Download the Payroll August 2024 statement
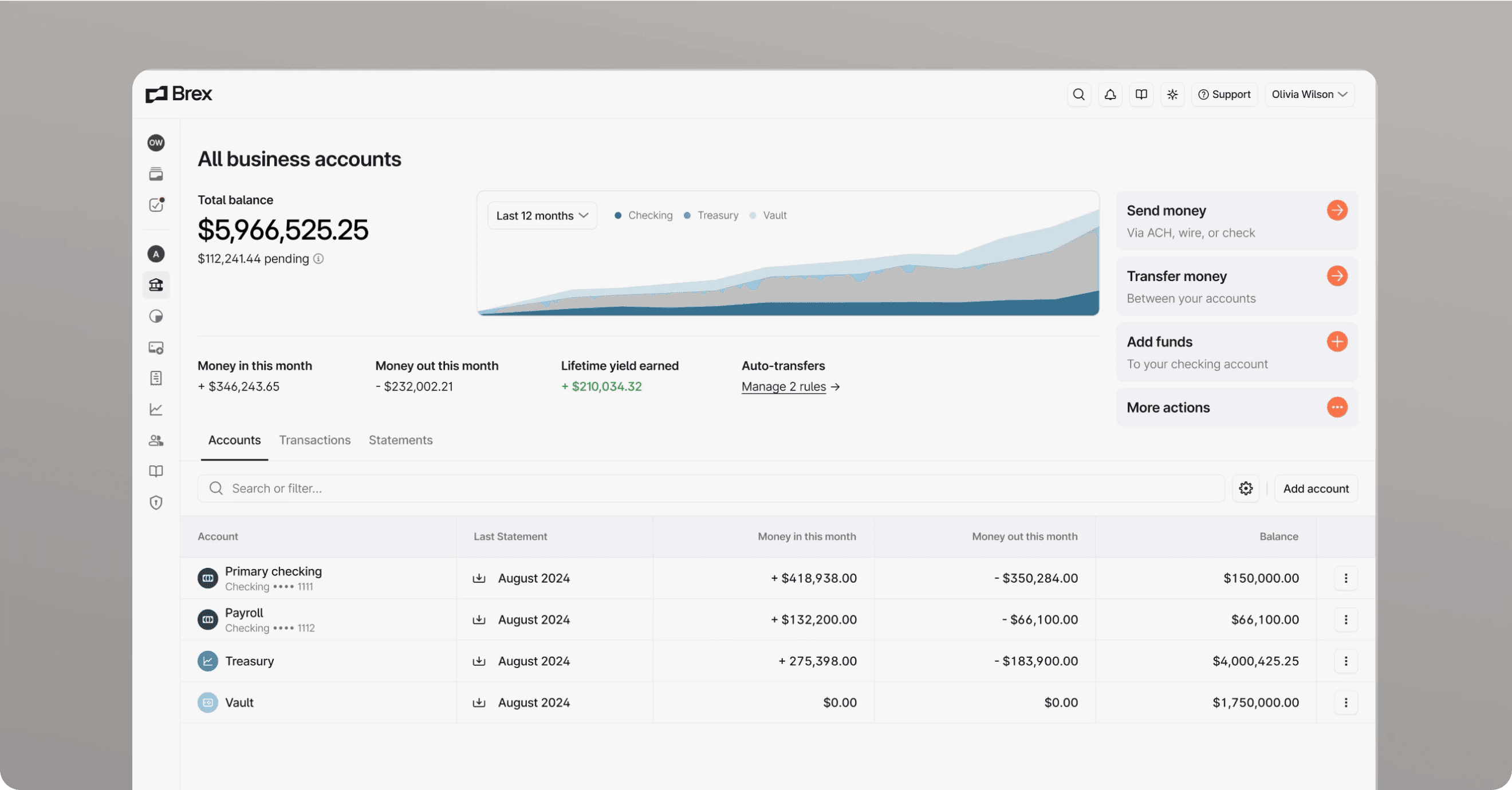Image resolution: width=1512 pixels, height=790 pixels. tap(480, 619)
